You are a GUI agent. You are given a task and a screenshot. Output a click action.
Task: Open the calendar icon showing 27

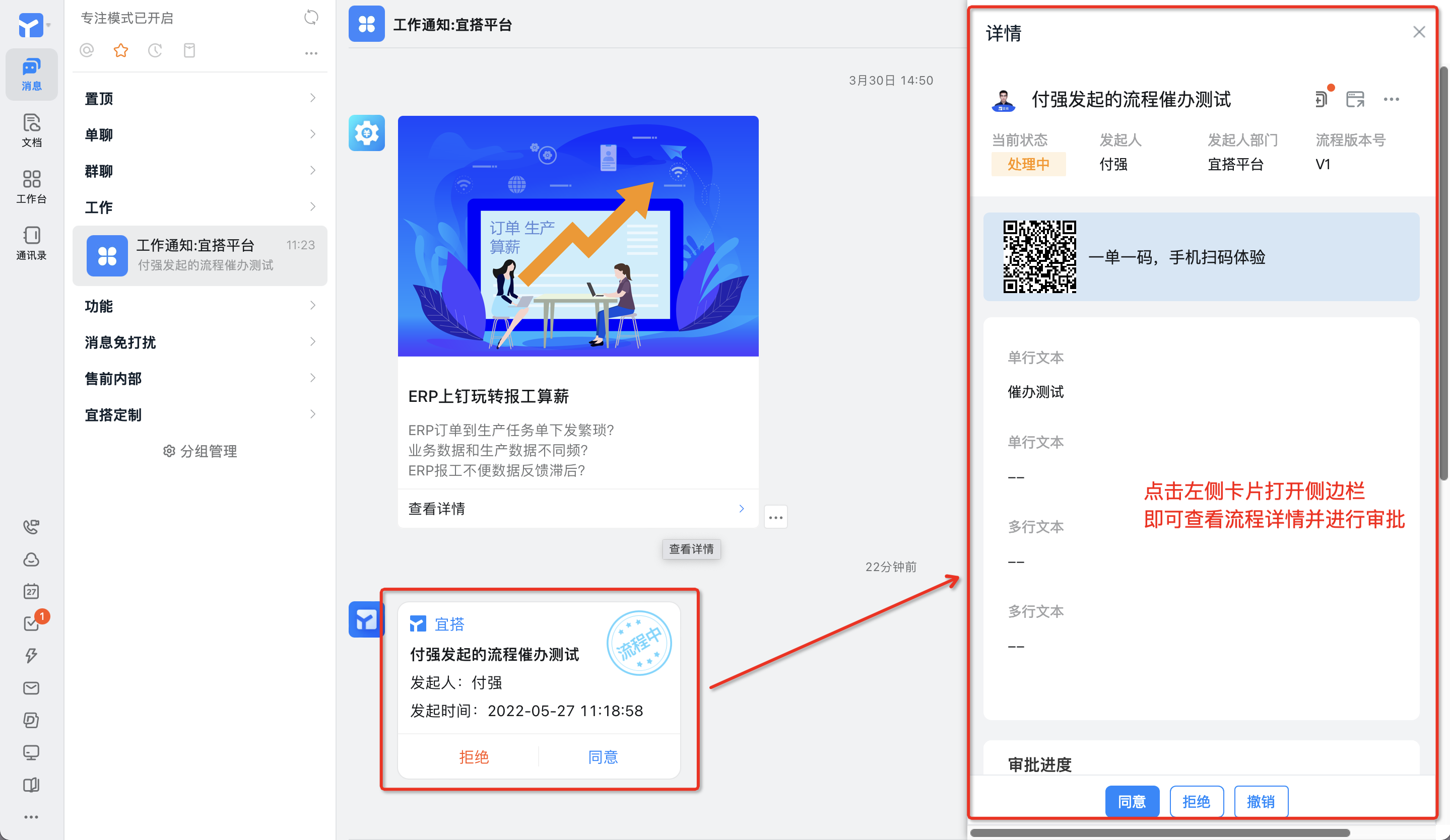(31, 591)
